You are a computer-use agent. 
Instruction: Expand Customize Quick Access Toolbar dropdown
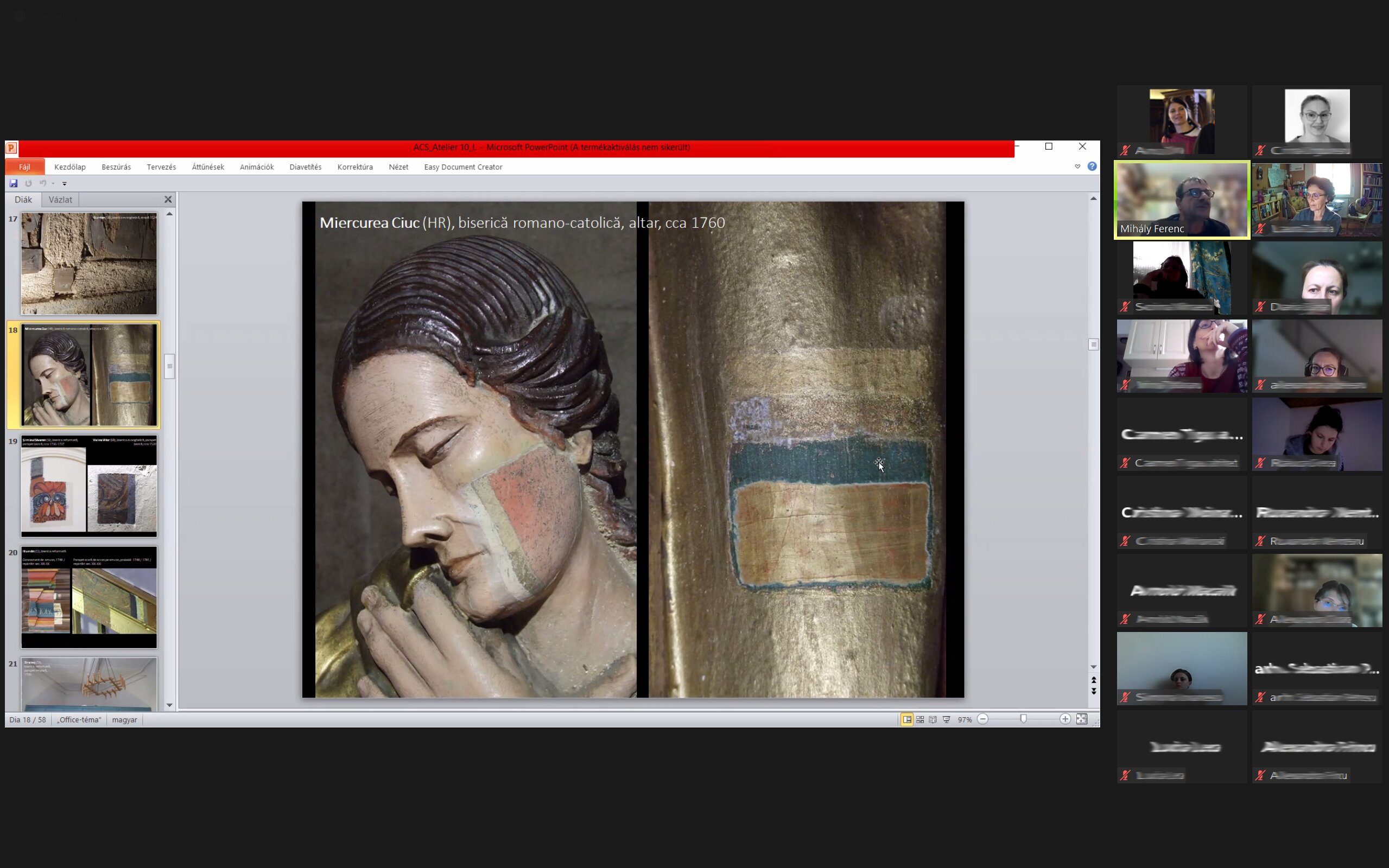(64, 184)
